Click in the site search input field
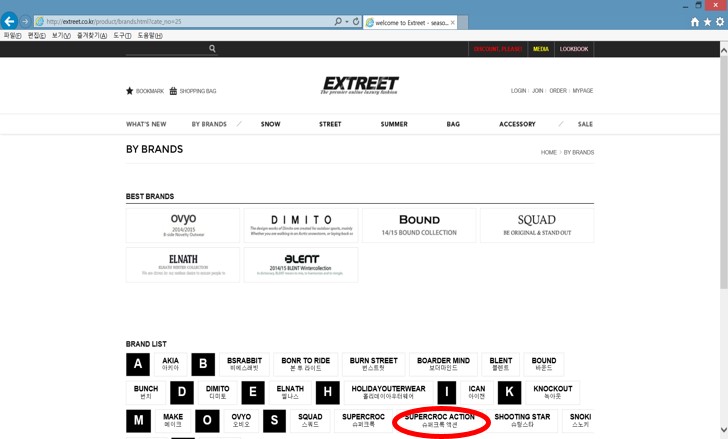The image size is (728, 439). coord(167,49)
